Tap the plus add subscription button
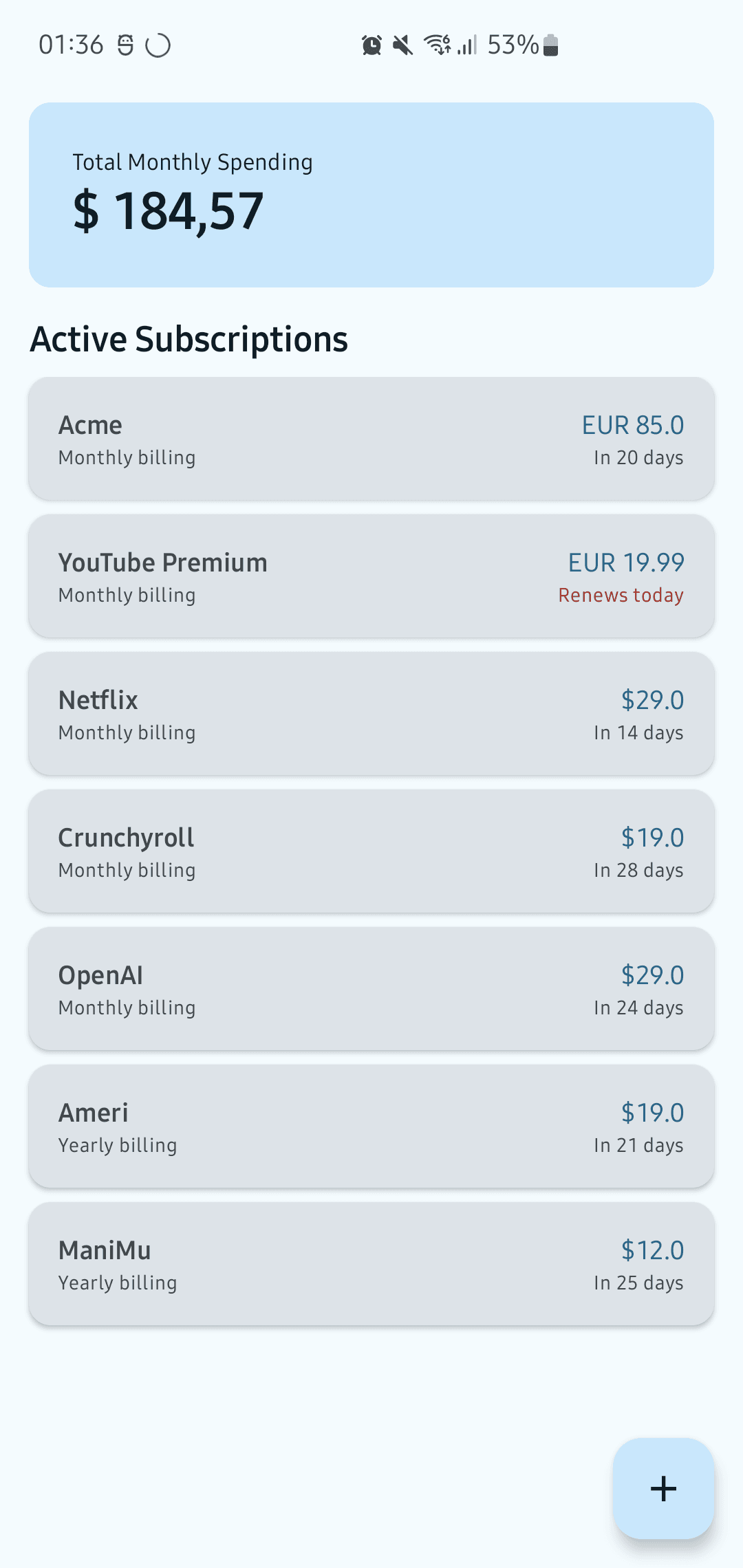Viewport: 743px width, 1568px height. coord(663,1488)
